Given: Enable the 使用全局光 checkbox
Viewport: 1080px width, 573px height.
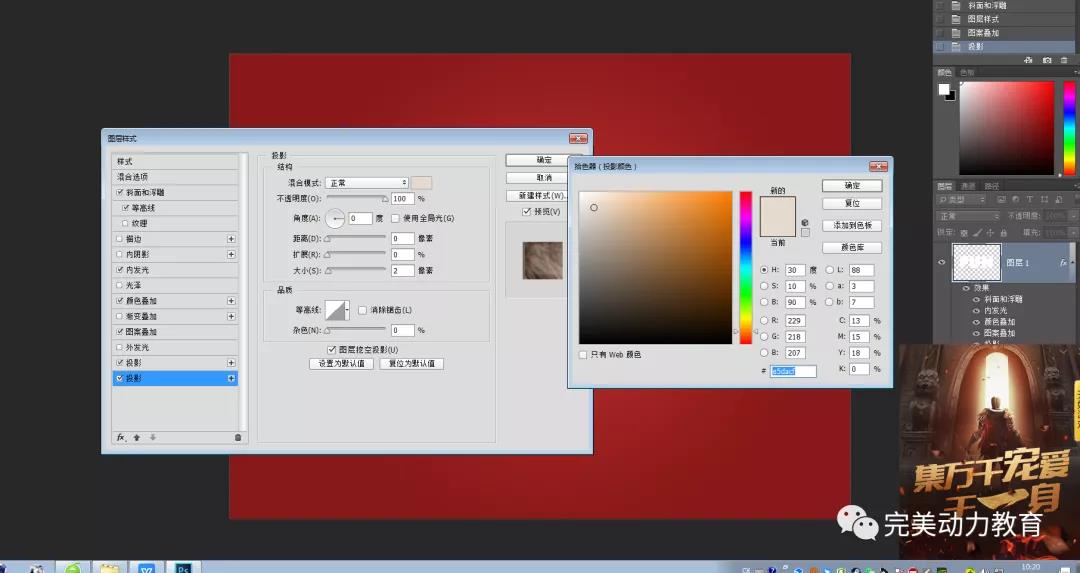Looking at the screenshot, I should click(x=395, y=218).
